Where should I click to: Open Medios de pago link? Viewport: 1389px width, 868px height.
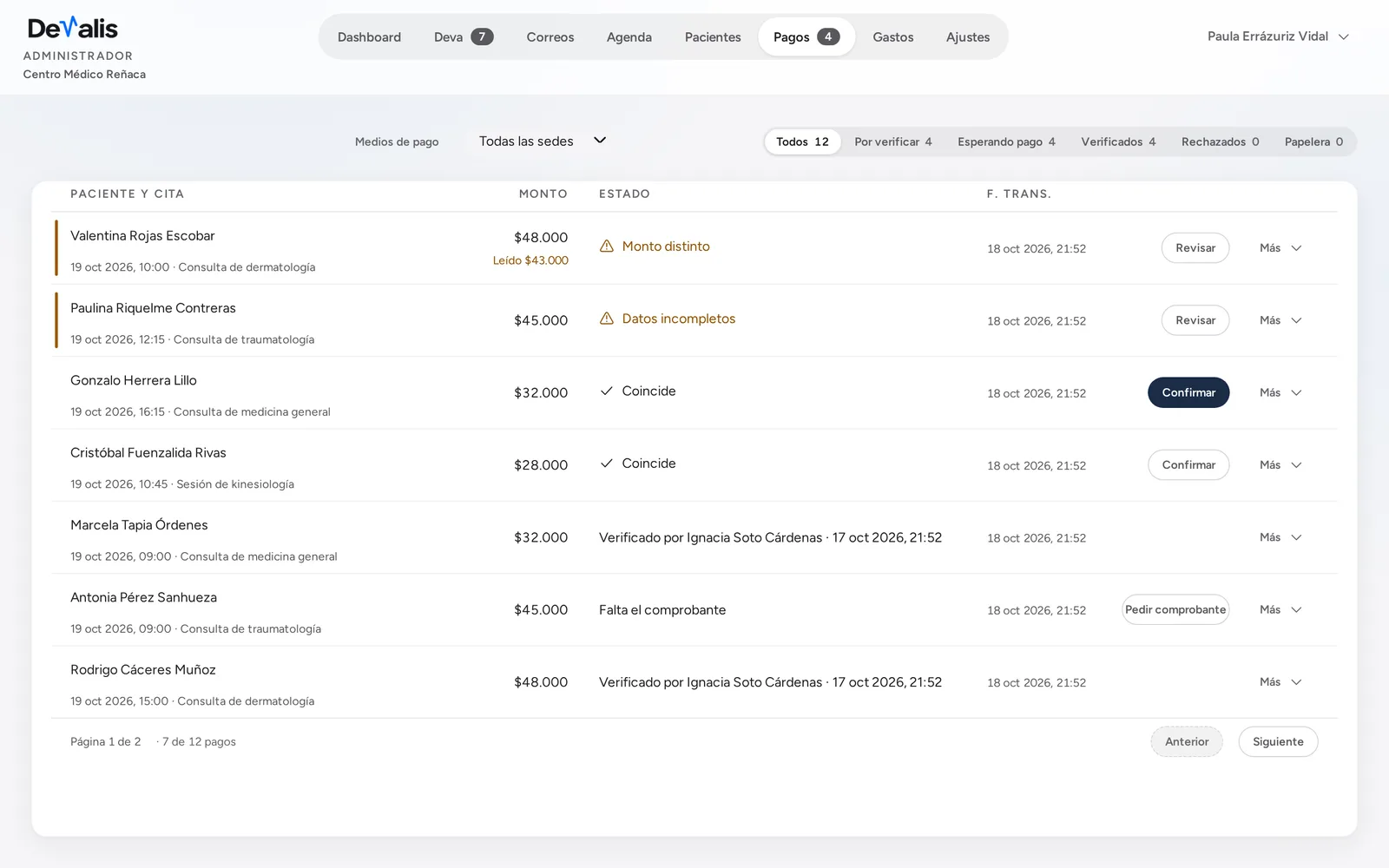pyautogui.click(x=397, y=141)
